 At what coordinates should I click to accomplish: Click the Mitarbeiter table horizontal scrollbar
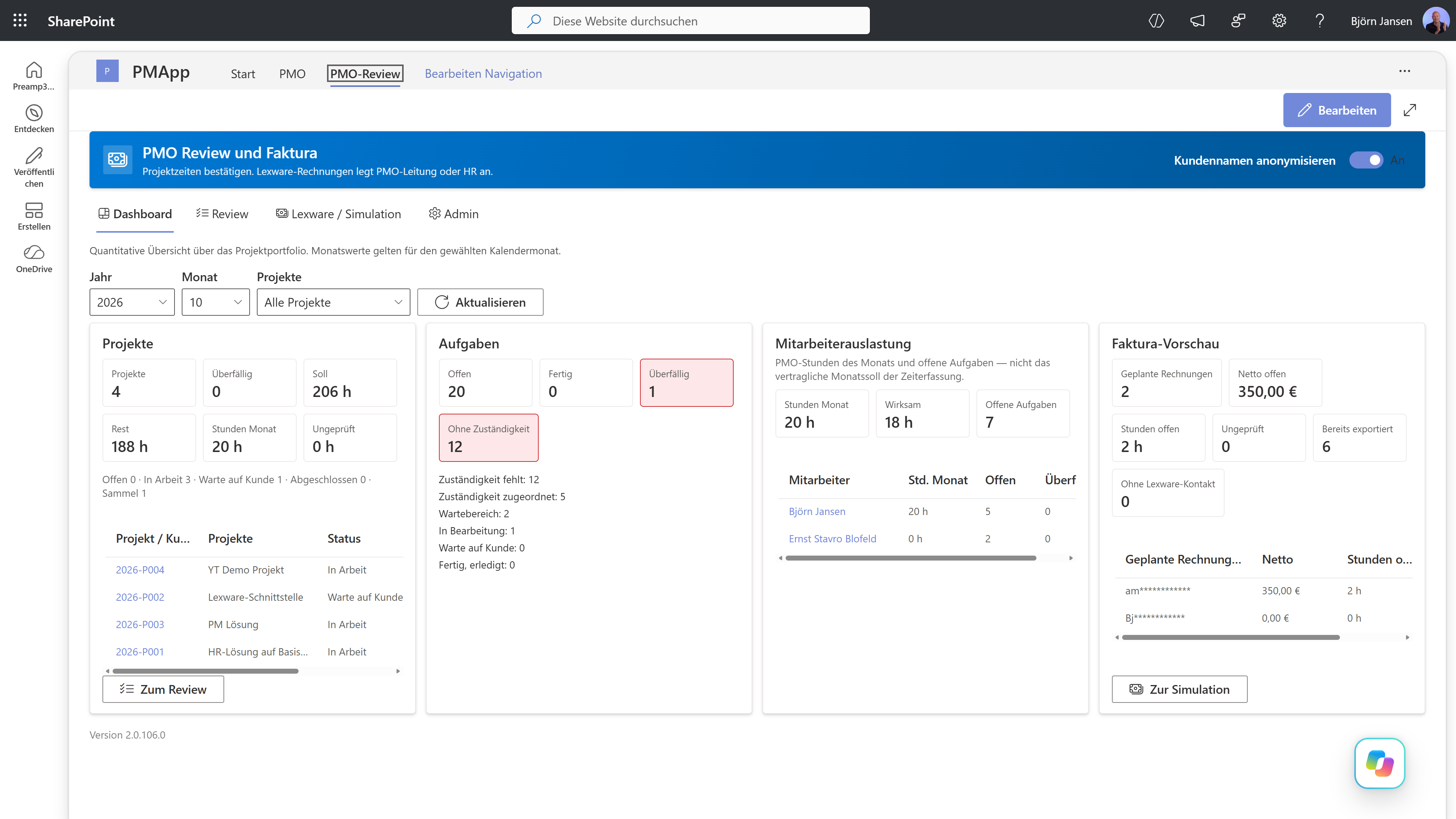pos(910,558)
